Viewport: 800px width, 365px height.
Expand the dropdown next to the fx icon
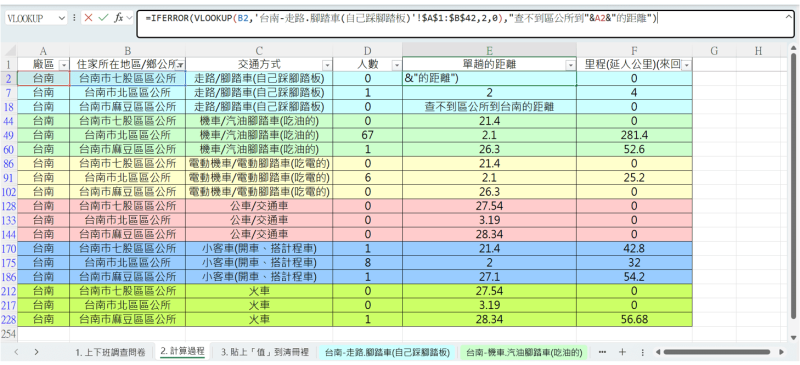point(129,18)
